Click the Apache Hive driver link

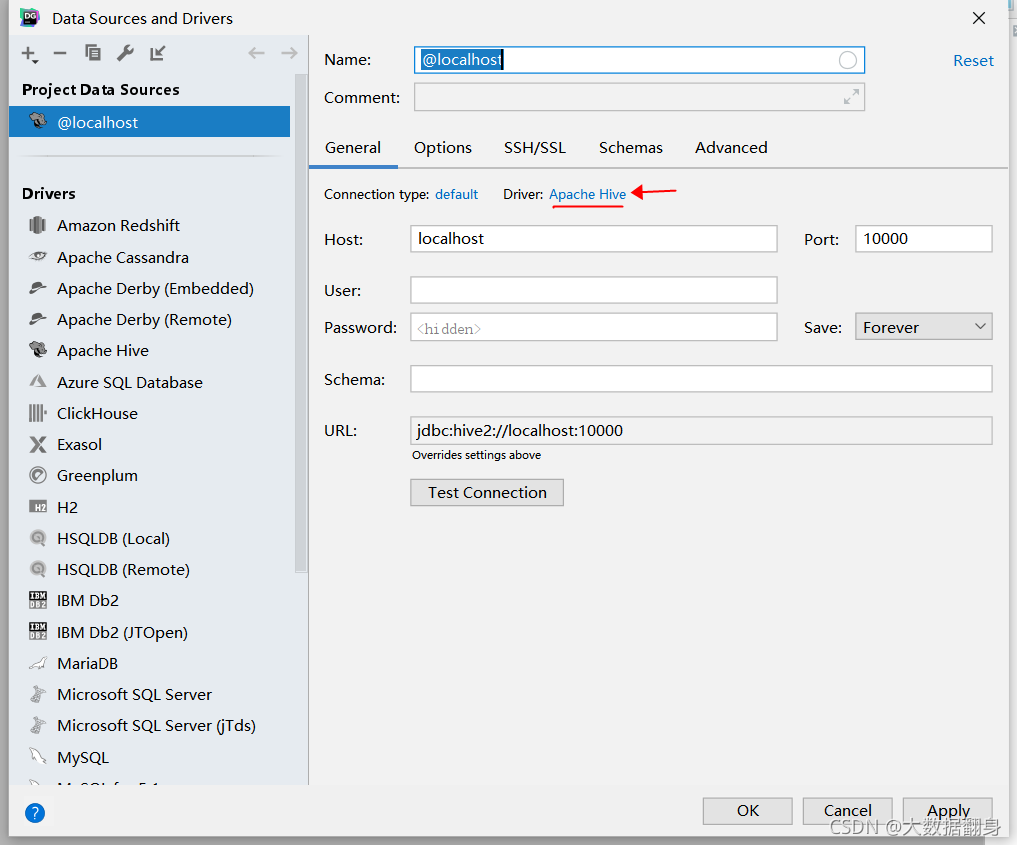[x=588, y=194]
